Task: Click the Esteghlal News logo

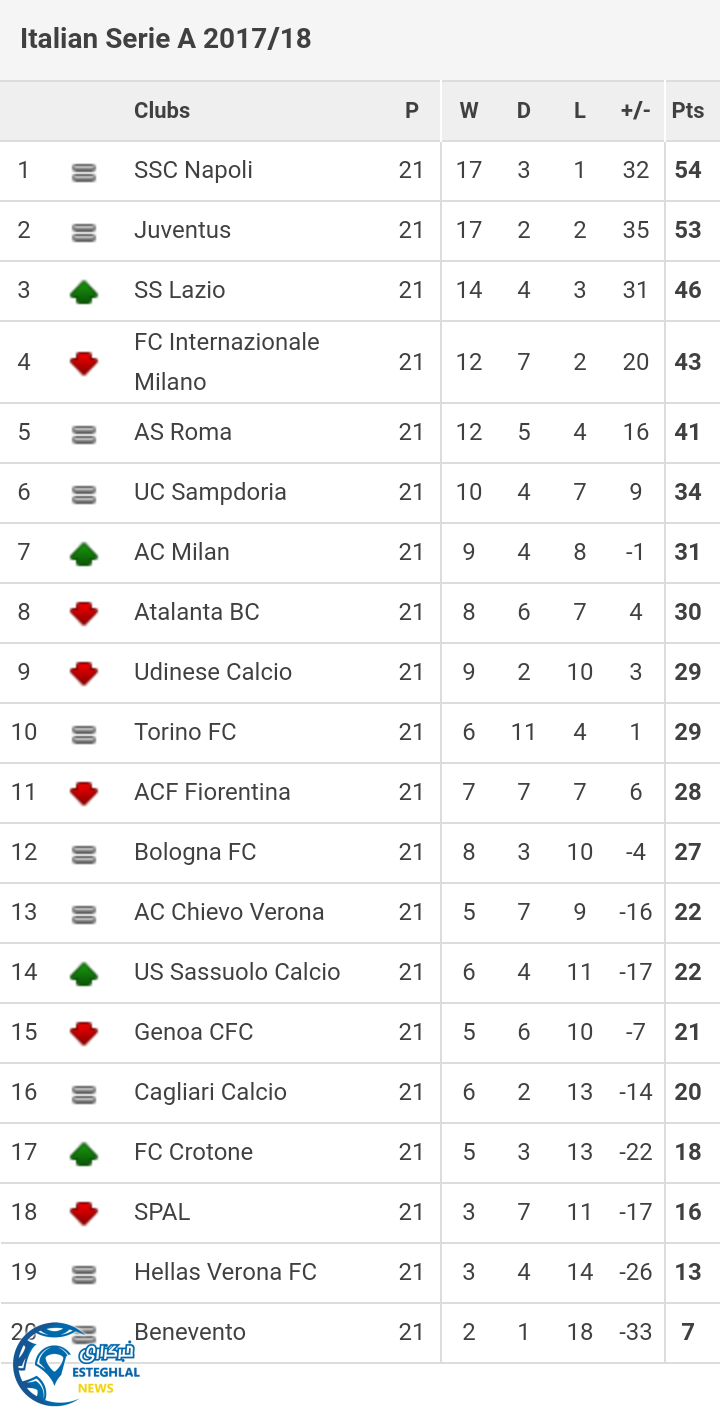Action: coord(75,1366)
